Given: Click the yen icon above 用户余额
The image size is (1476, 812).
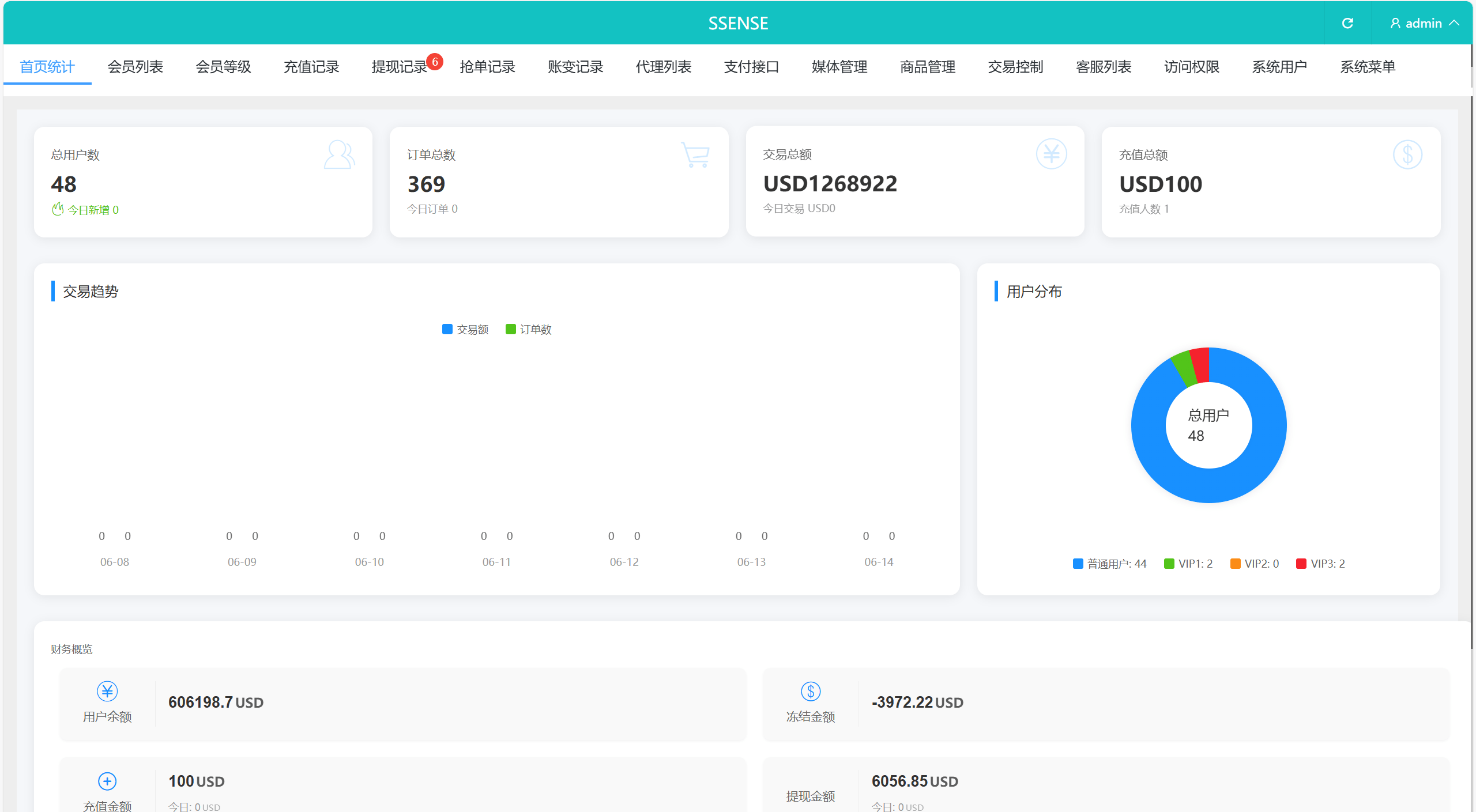Looking at the screenshot, I should click(107, 691).
